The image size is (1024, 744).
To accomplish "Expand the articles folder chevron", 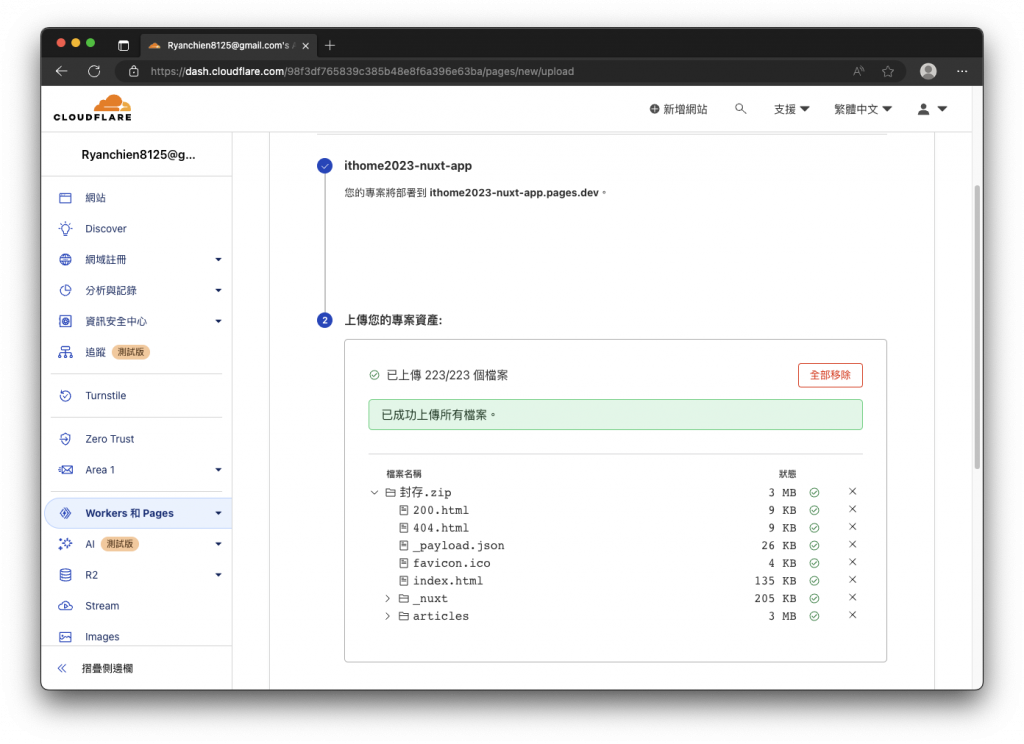I will [387, 616].
